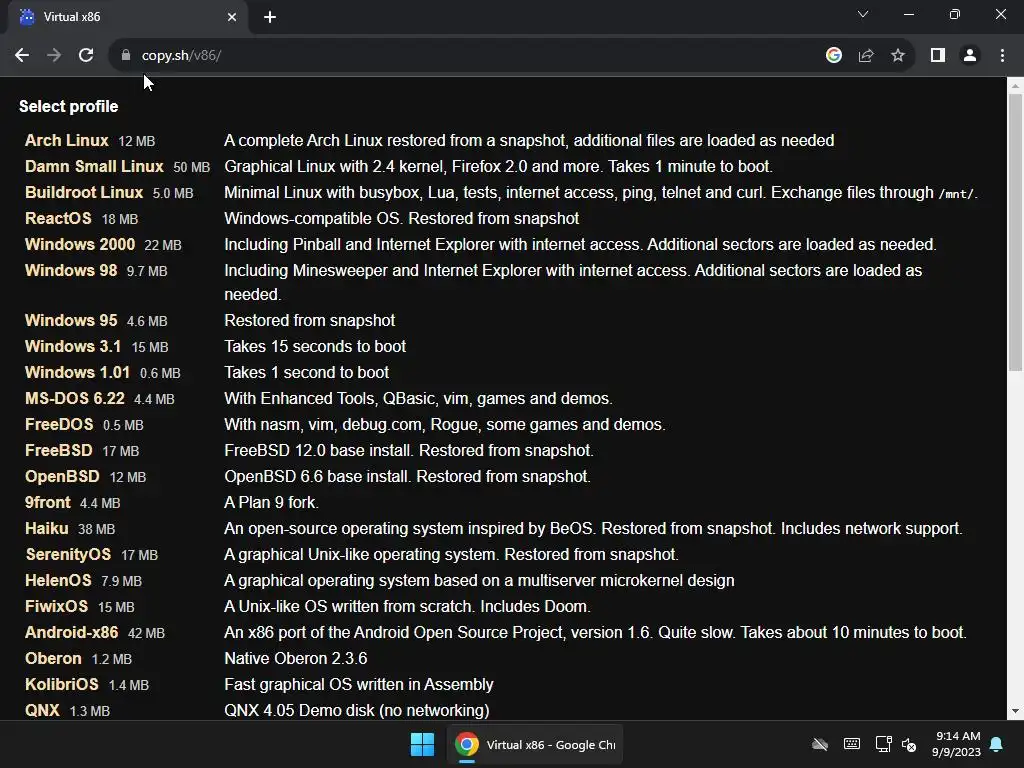Click the crossed-out cloud tray icon
Viewport: 1024px width, 768px height.
pyautogui.click(x=820, y=744)
